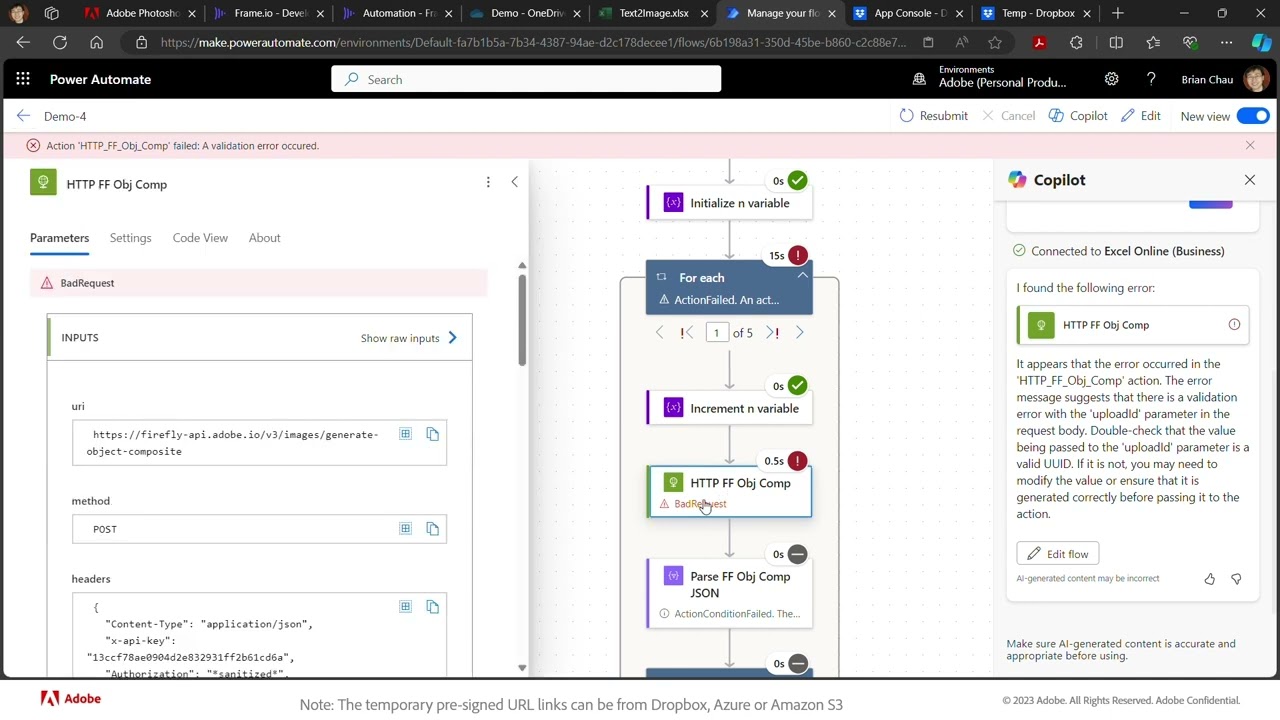Click the For each loop header
Viewport: 1280px width, 720px height.
coord(729,288)
